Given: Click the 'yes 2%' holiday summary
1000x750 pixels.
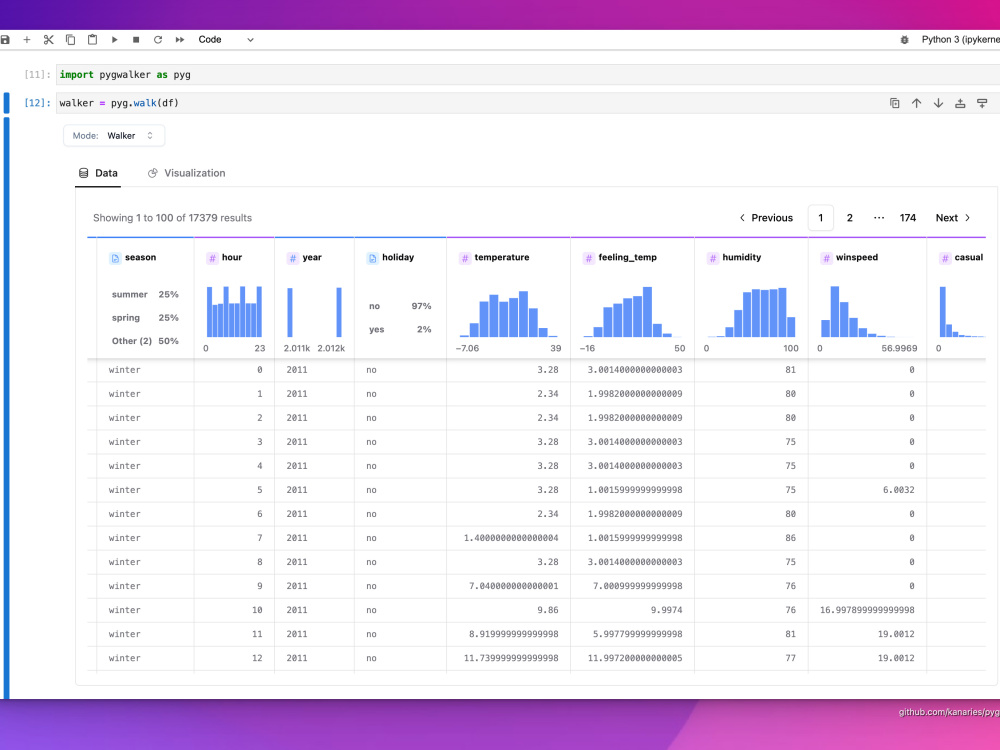Looking at the screenshot, I should [400, 330].
